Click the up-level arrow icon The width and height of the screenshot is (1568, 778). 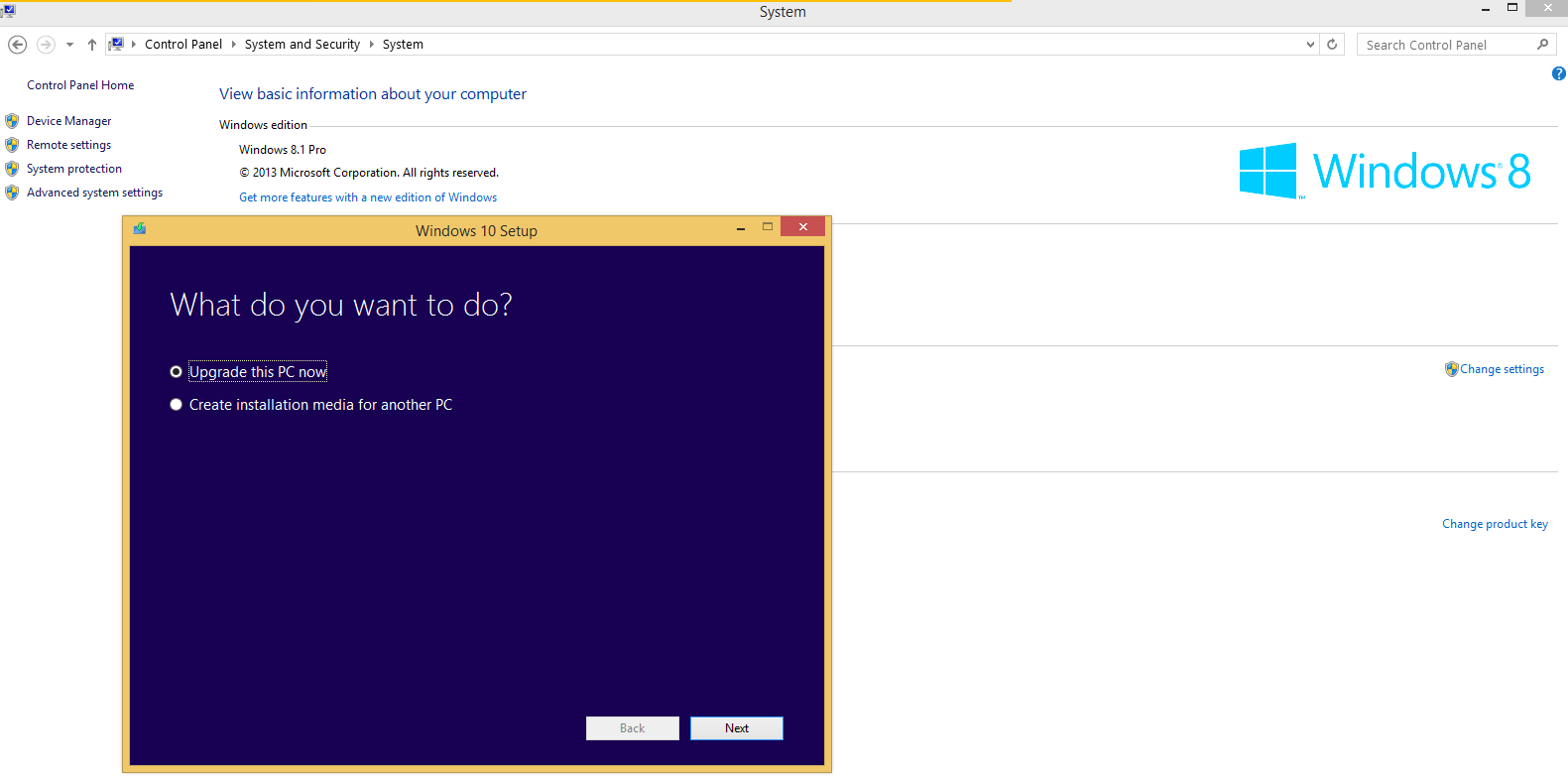point(92,45)
